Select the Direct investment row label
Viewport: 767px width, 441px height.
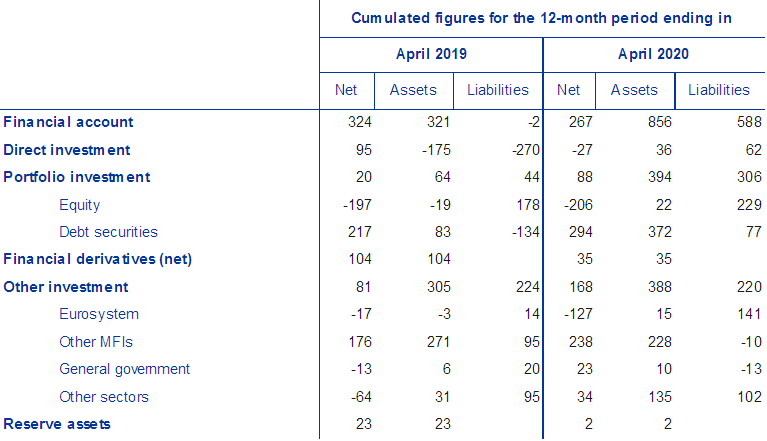67,150
